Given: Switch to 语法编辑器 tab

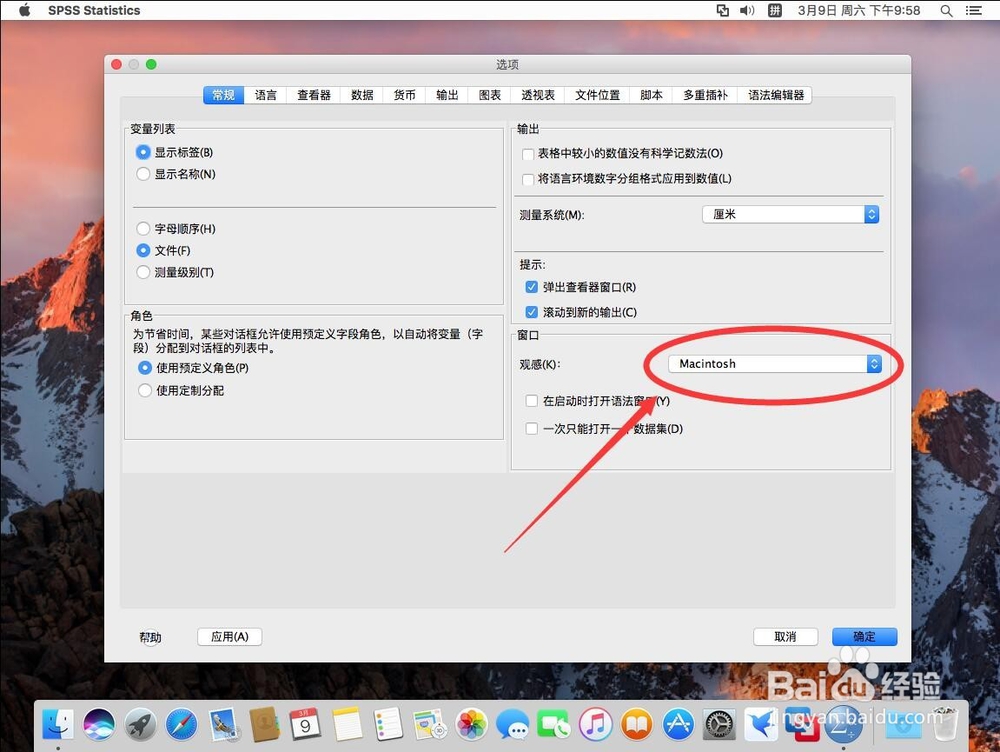Looking at the screenshot, I should [776, 95].
